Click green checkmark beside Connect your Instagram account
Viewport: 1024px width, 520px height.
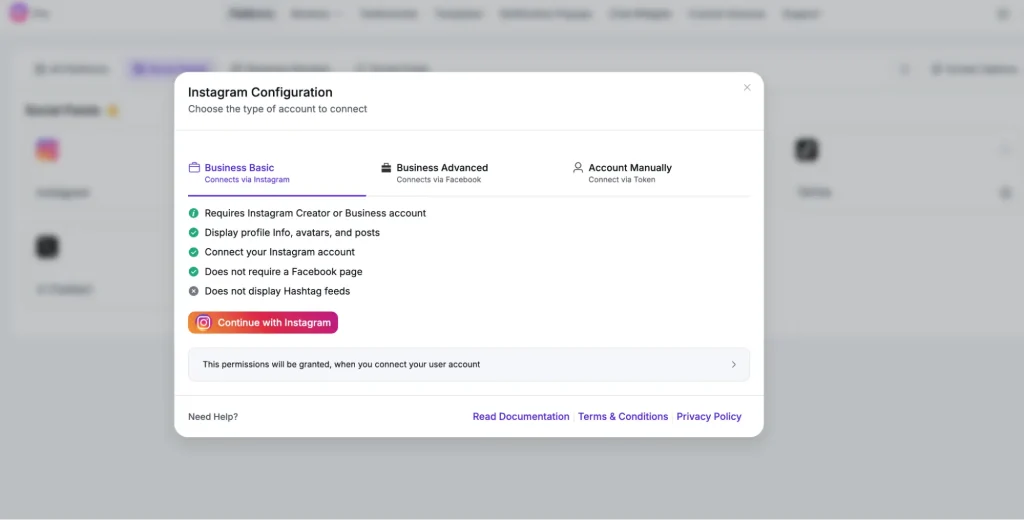coord(193,252)
